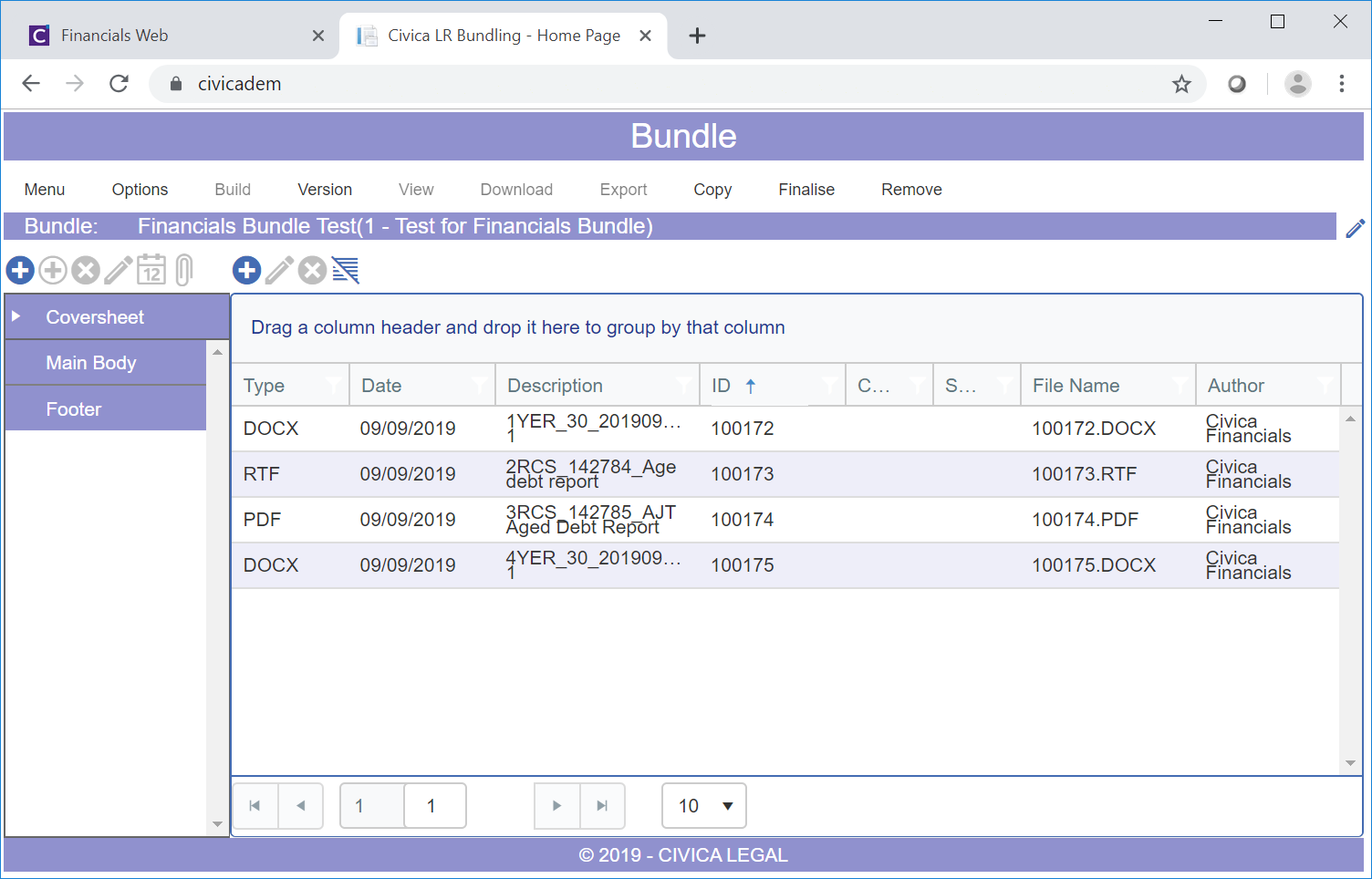Click the blue pencil edit bundle name icon
This screenshot has height=879, width=1372.
click(x=1356, y=228)
